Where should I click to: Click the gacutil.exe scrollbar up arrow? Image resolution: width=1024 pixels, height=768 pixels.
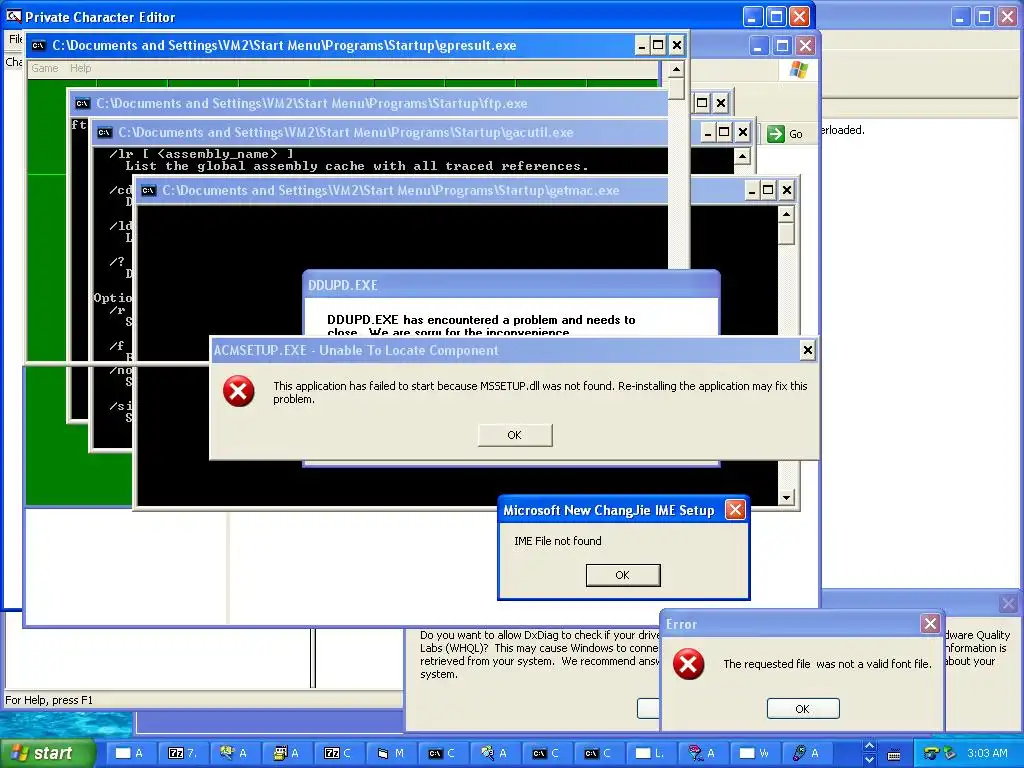(742, 157)
